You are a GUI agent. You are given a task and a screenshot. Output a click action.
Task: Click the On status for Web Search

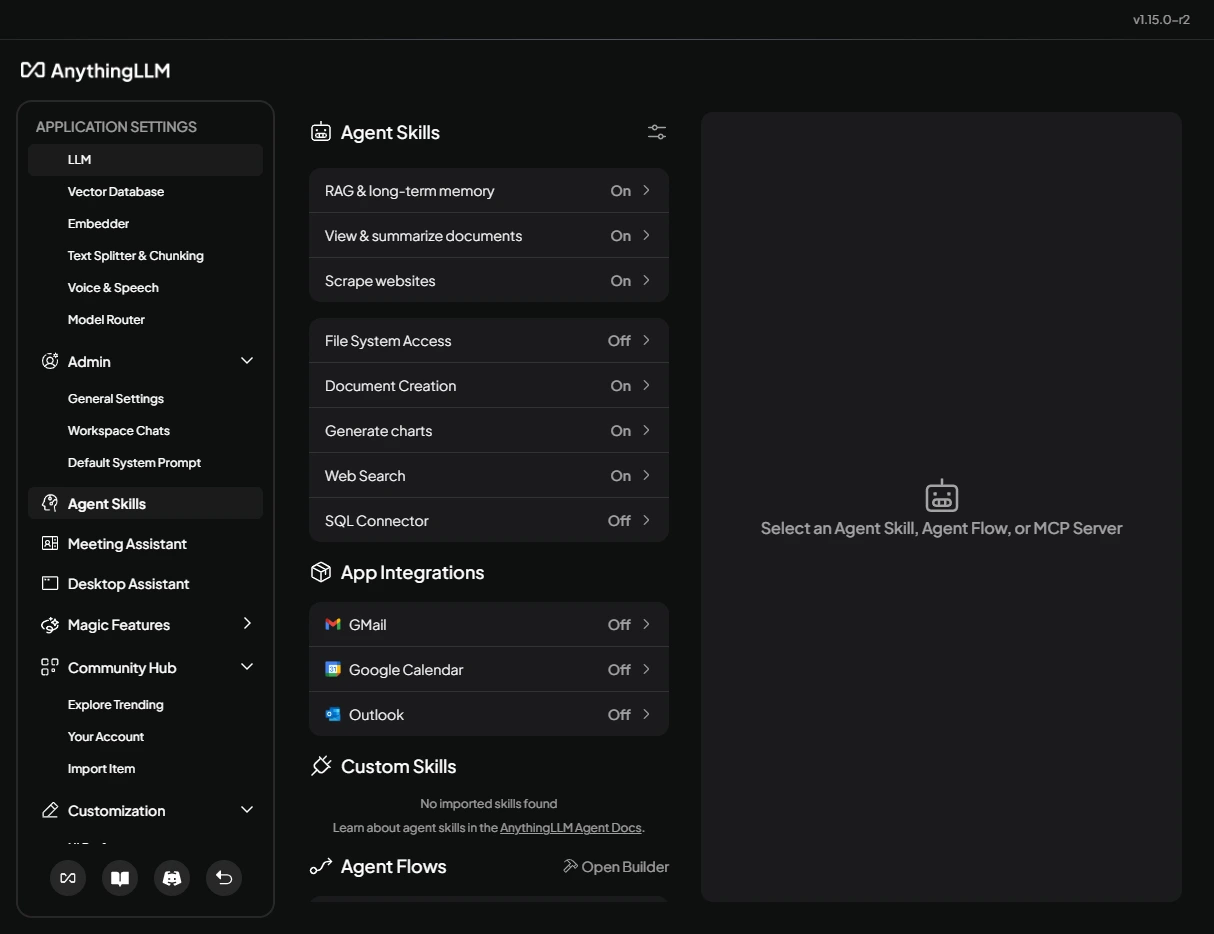pyautogui.click(x=621, y=476)
